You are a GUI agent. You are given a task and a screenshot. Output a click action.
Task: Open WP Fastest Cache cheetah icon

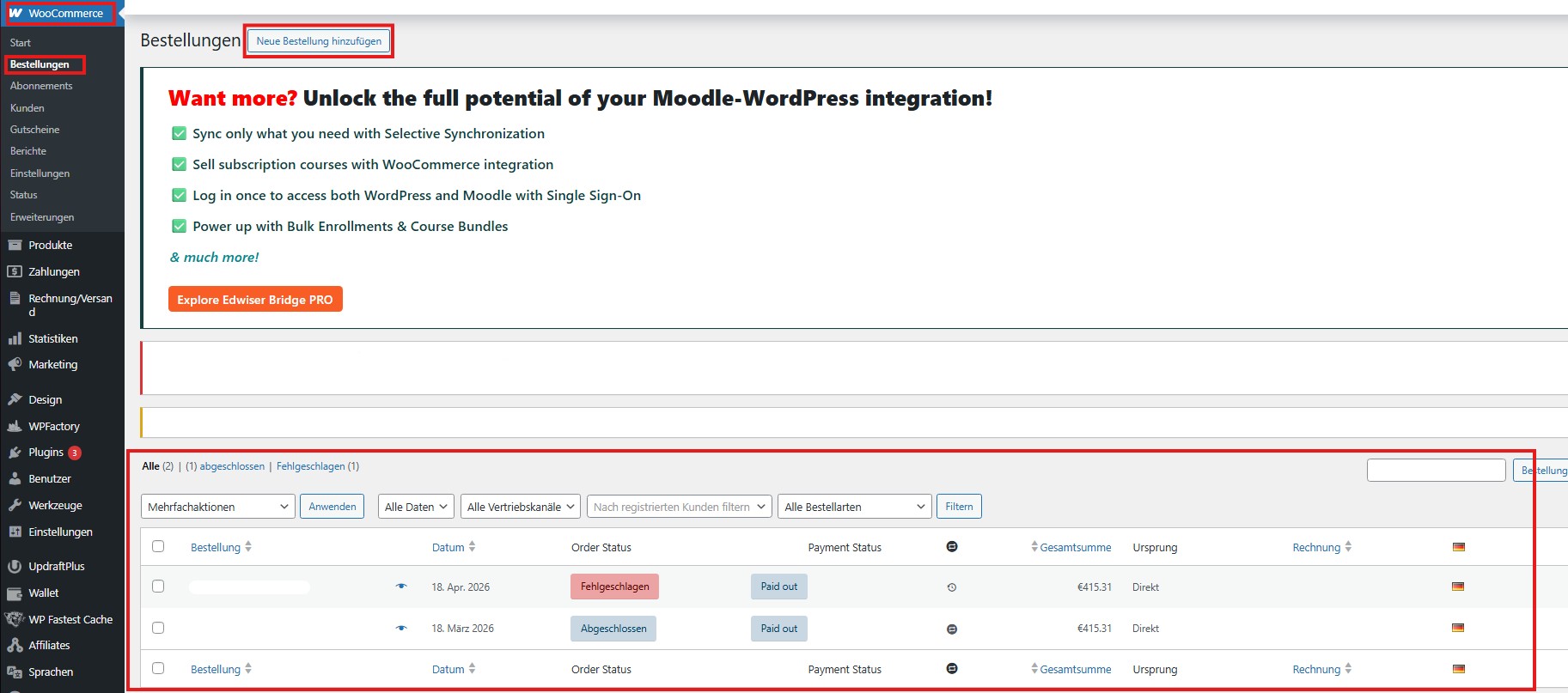(x=15, y=619)
